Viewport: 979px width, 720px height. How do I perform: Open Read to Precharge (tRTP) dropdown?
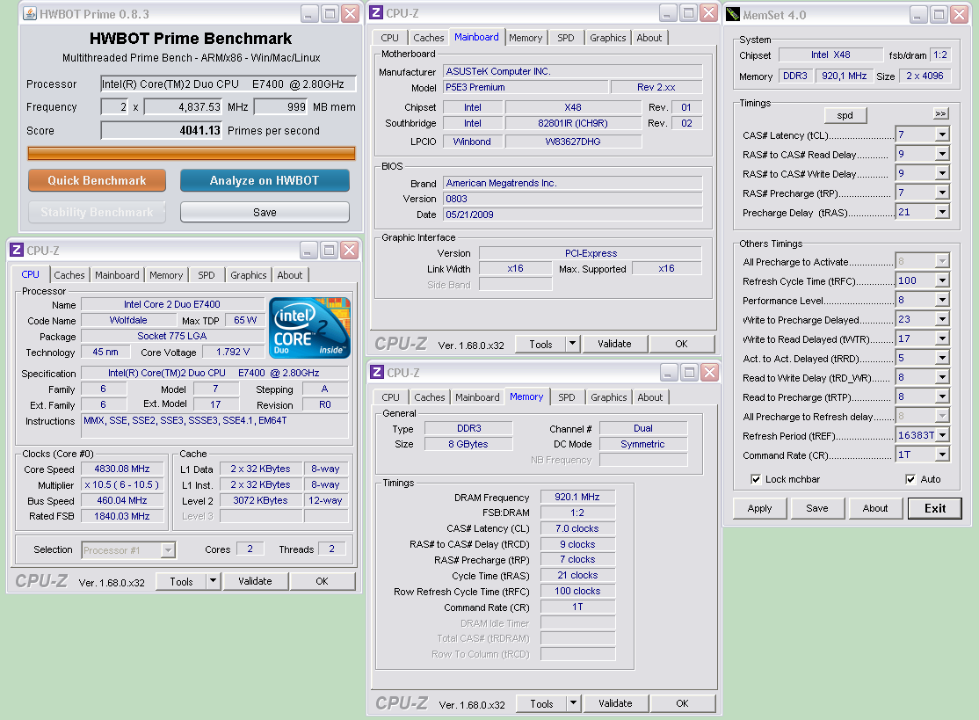(x=942, y=397)
